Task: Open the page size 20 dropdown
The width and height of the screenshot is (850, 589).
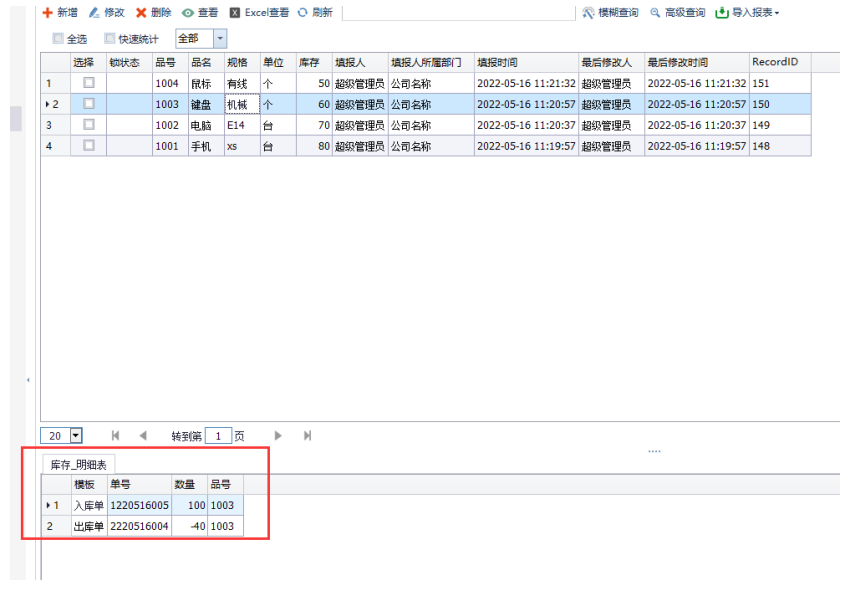Action: pyautogui.click(x=76, y=436)
